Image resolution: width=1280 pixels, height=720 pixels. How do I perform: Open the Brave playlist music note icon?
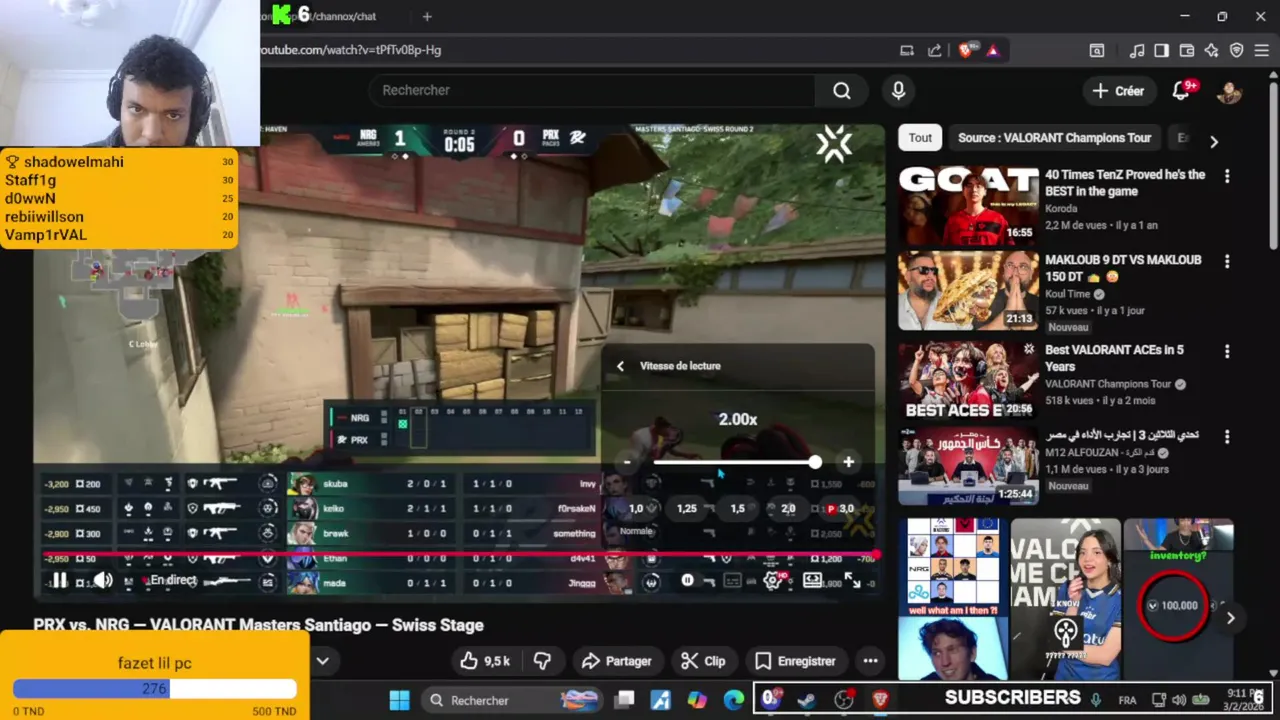1137,50
